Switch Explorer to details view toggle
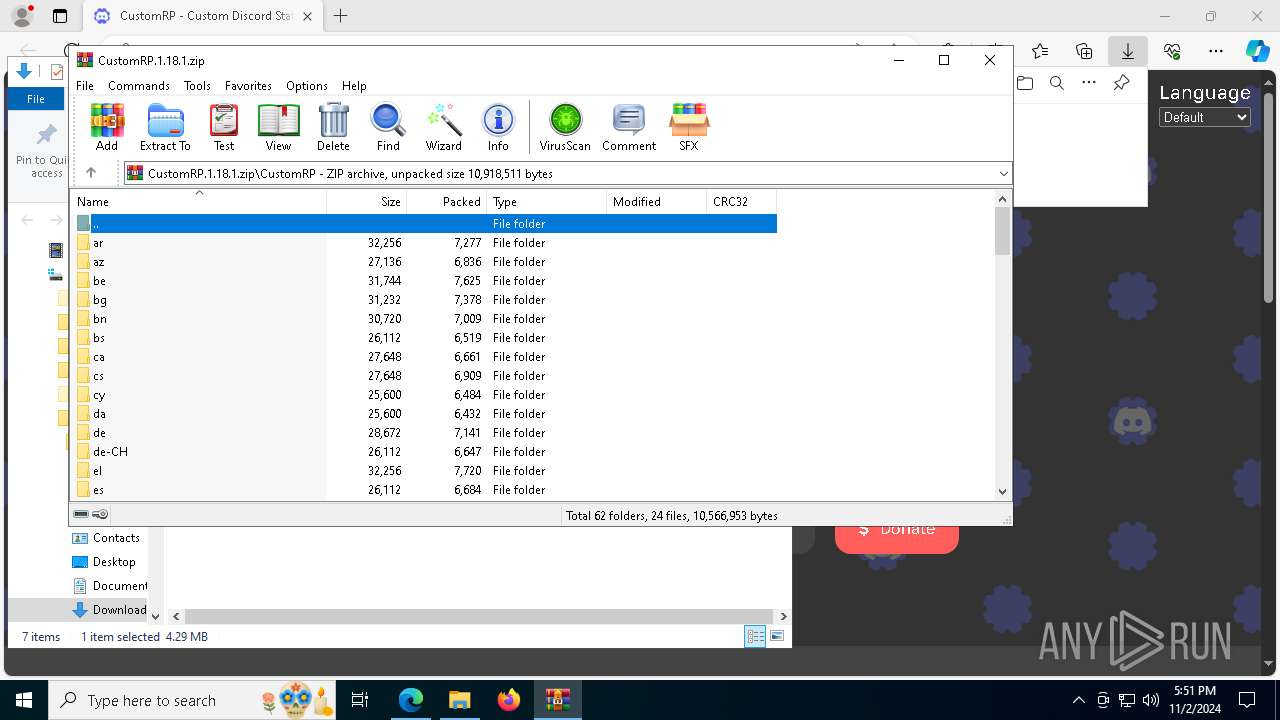The height and width of the screenshot is (720, 1280). [755, 636]
